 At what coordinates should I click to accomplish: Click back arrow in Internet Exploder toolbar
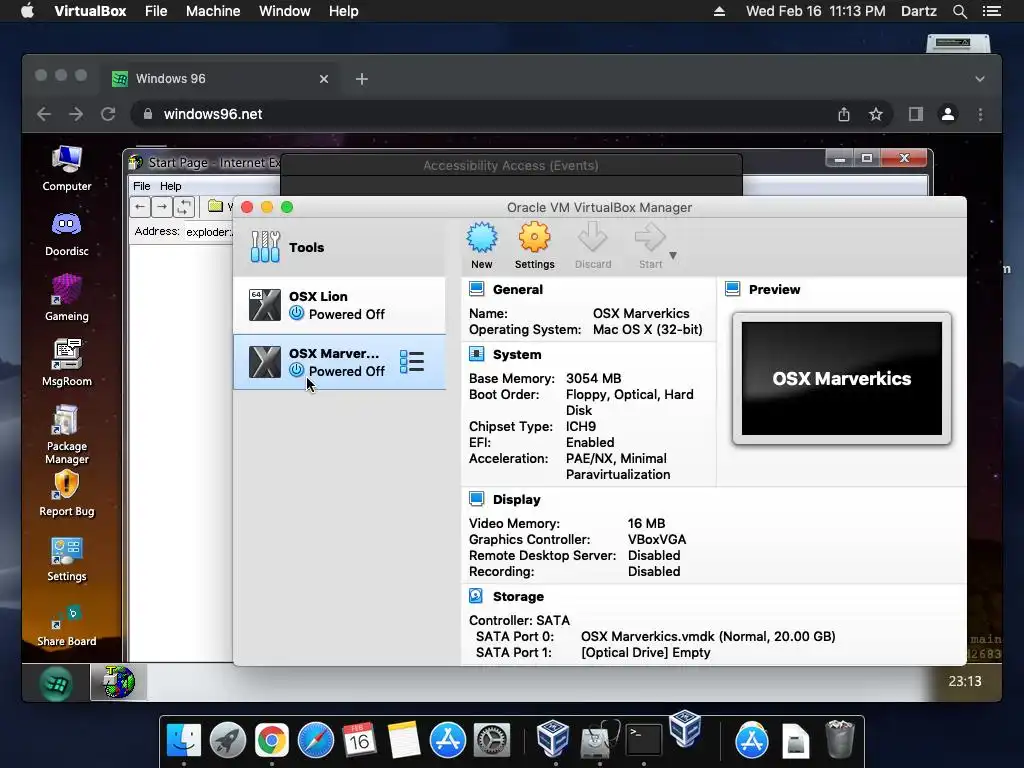click(140, 207)
